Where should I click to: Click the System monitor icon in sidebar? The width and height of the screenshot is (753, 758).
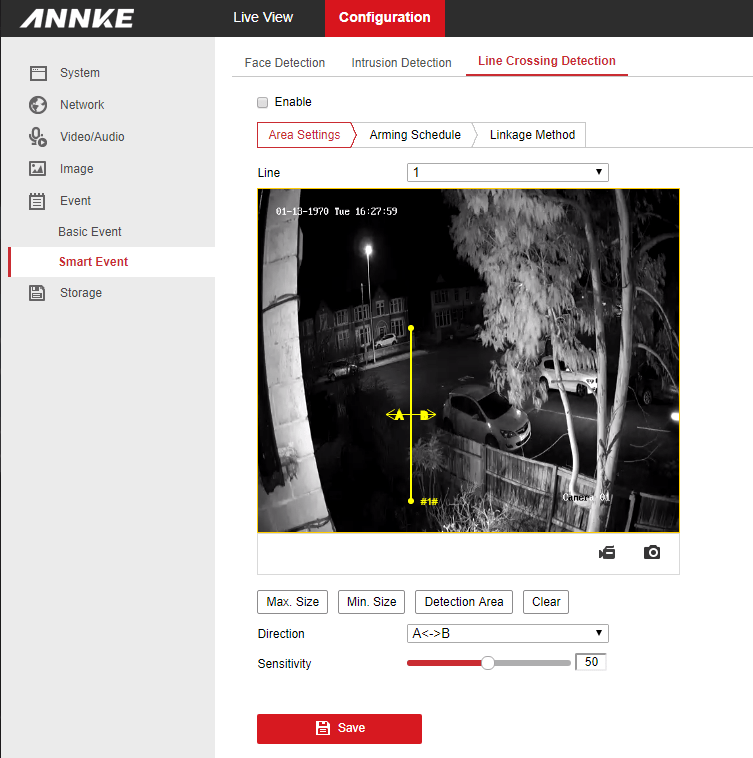pos(38,73)
